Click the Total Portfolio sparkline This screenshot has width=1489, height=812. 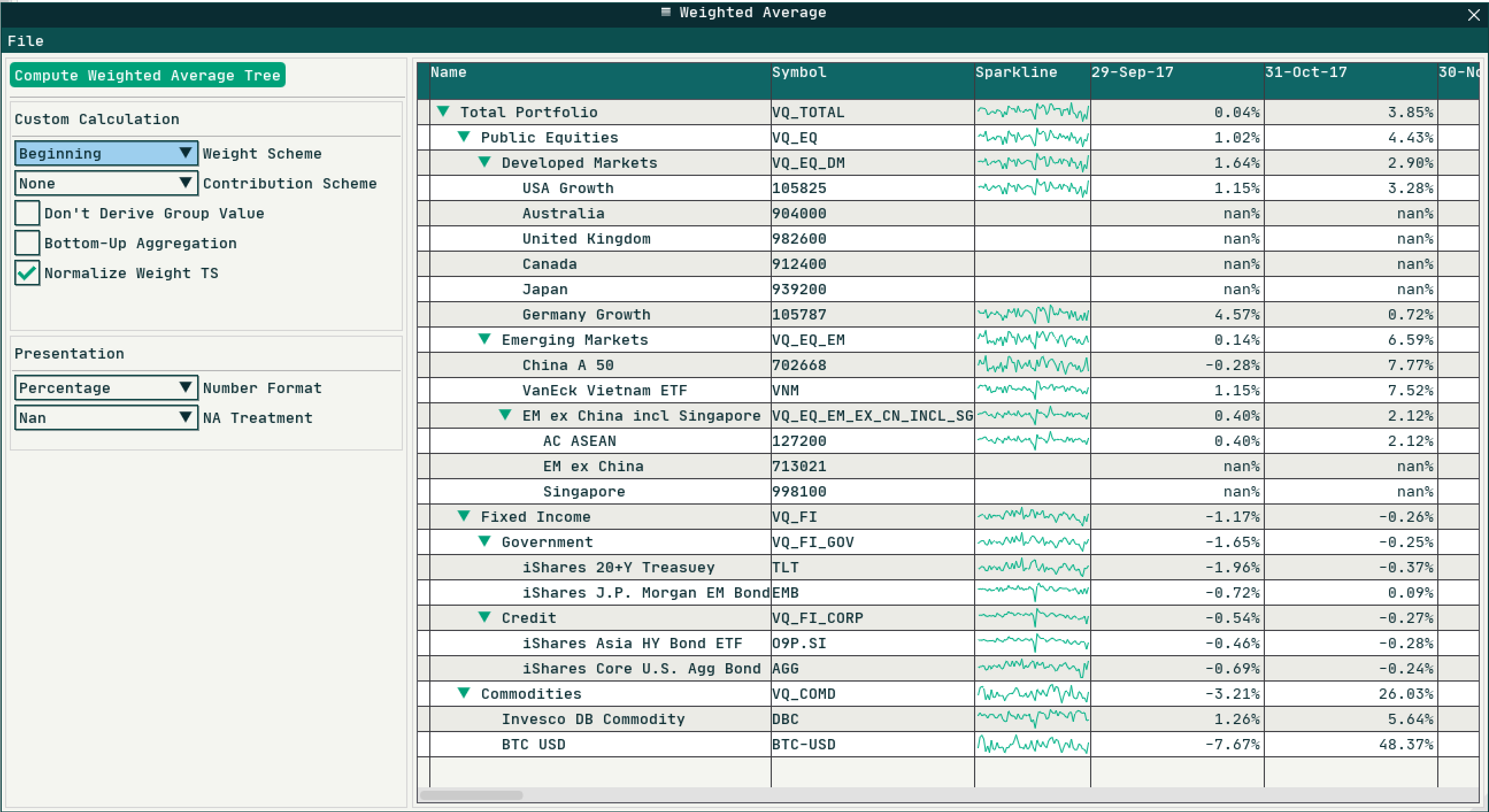[1032, 111]
